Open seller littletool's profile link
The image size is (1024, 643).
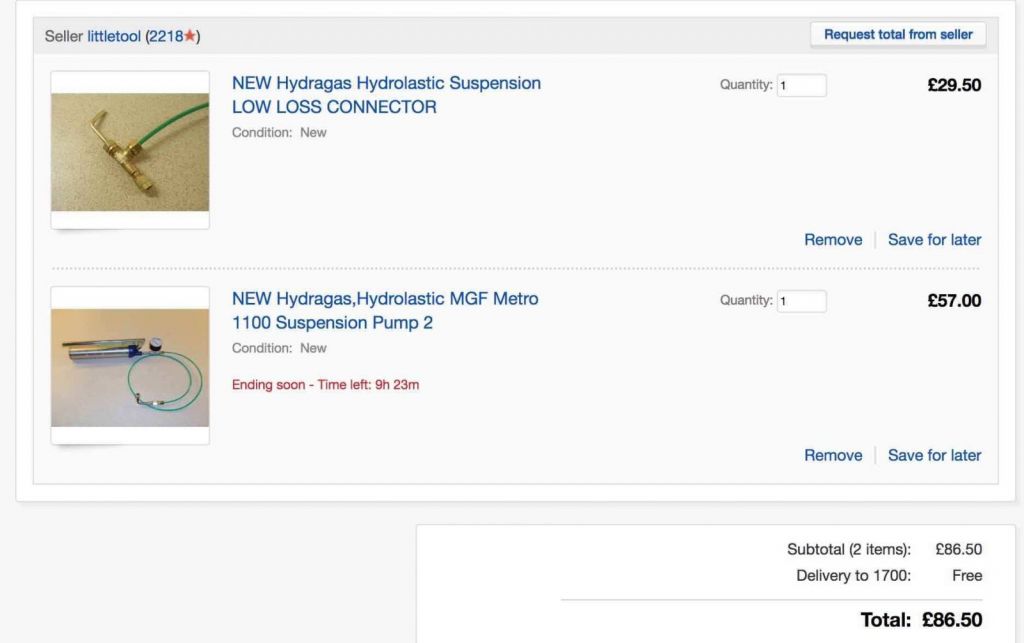point(114,36)
